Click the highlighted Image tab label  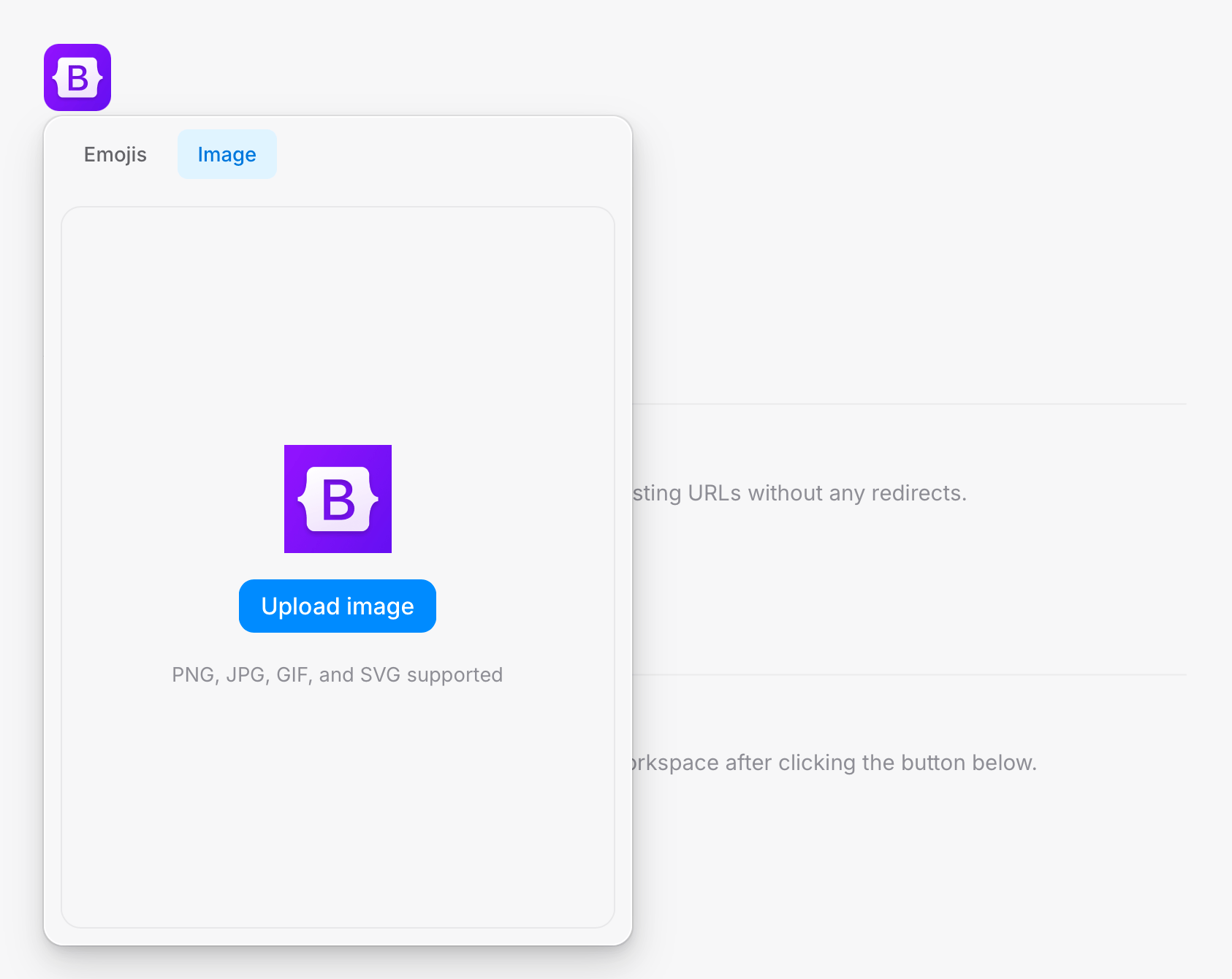(x=227, y=154)
